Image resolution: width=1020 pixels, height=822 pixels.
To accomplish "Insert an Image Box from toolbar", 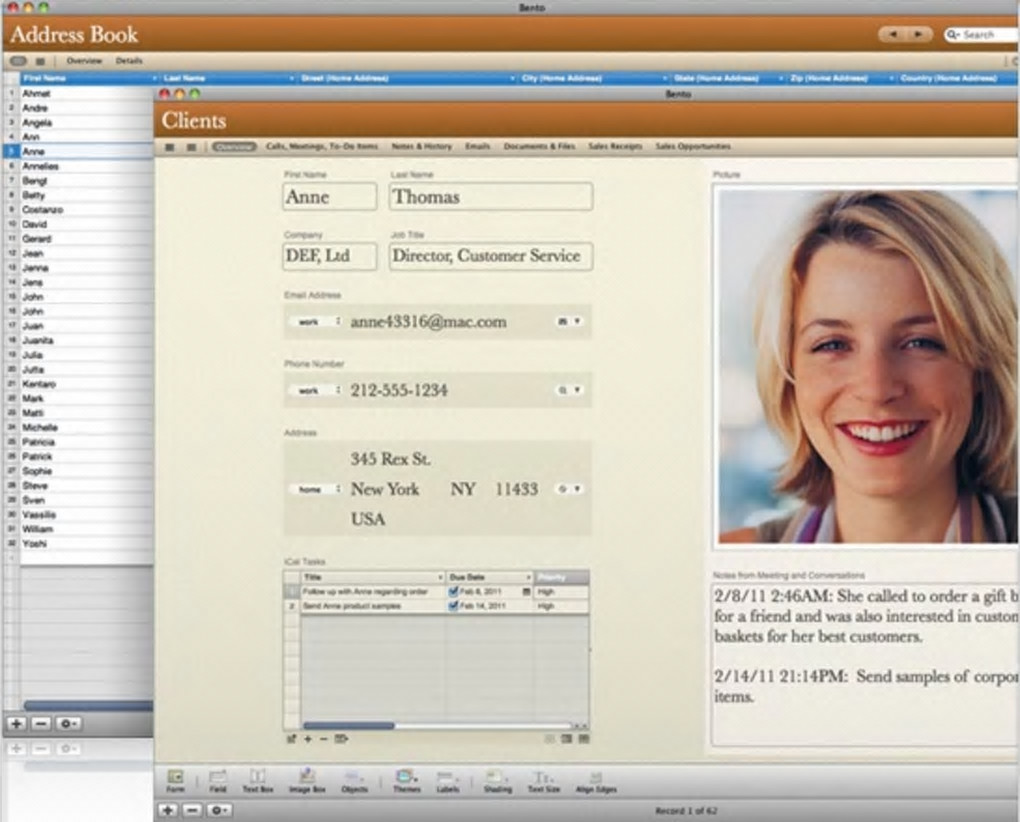I will (306, 780).
